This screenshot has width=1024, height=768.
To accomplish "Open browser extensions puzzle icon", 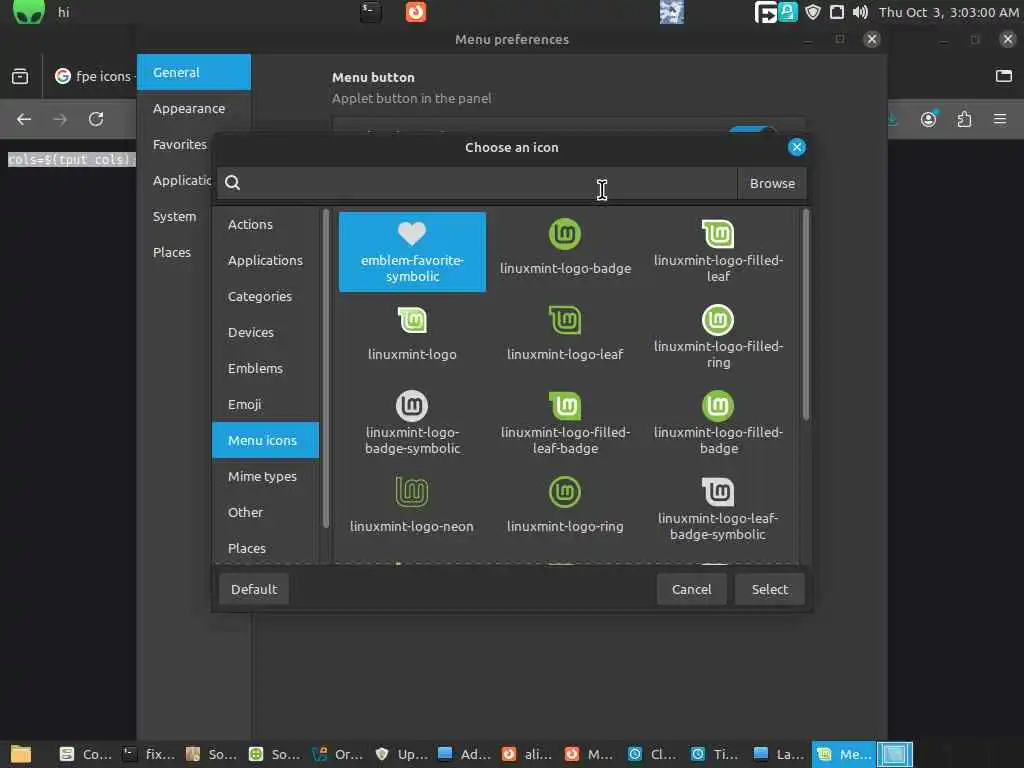I will 964,119.
